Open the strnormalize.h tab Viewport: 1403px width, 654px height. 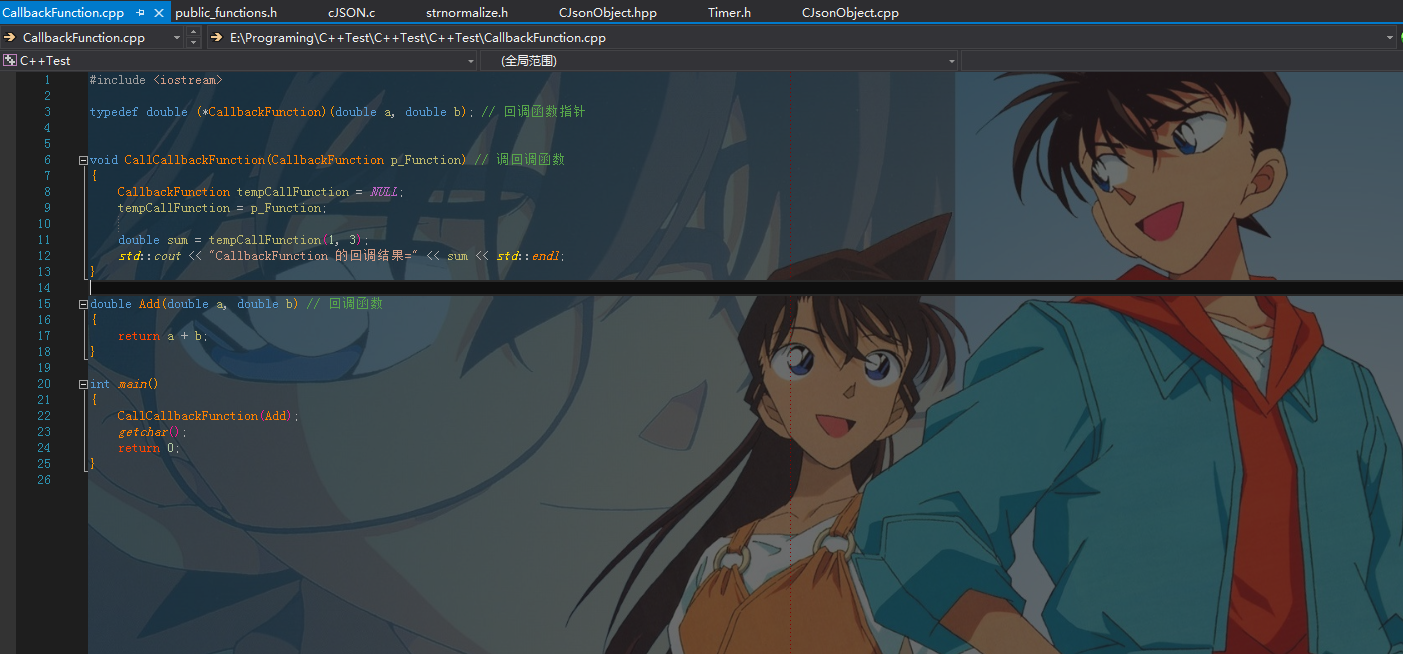pos(467,13)
